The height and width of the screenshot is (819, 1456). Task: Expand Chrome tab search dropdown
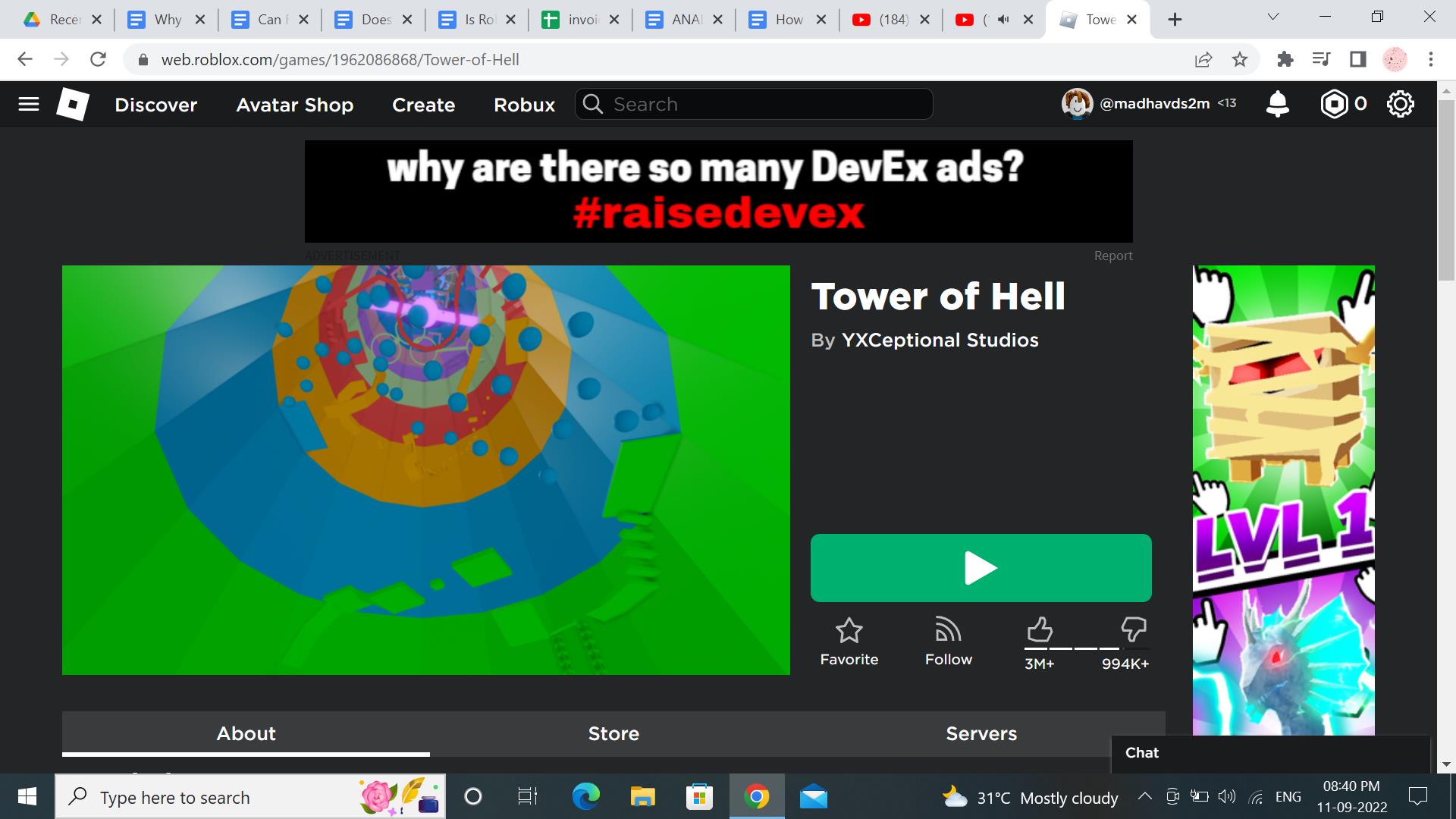pos(1273,17)
